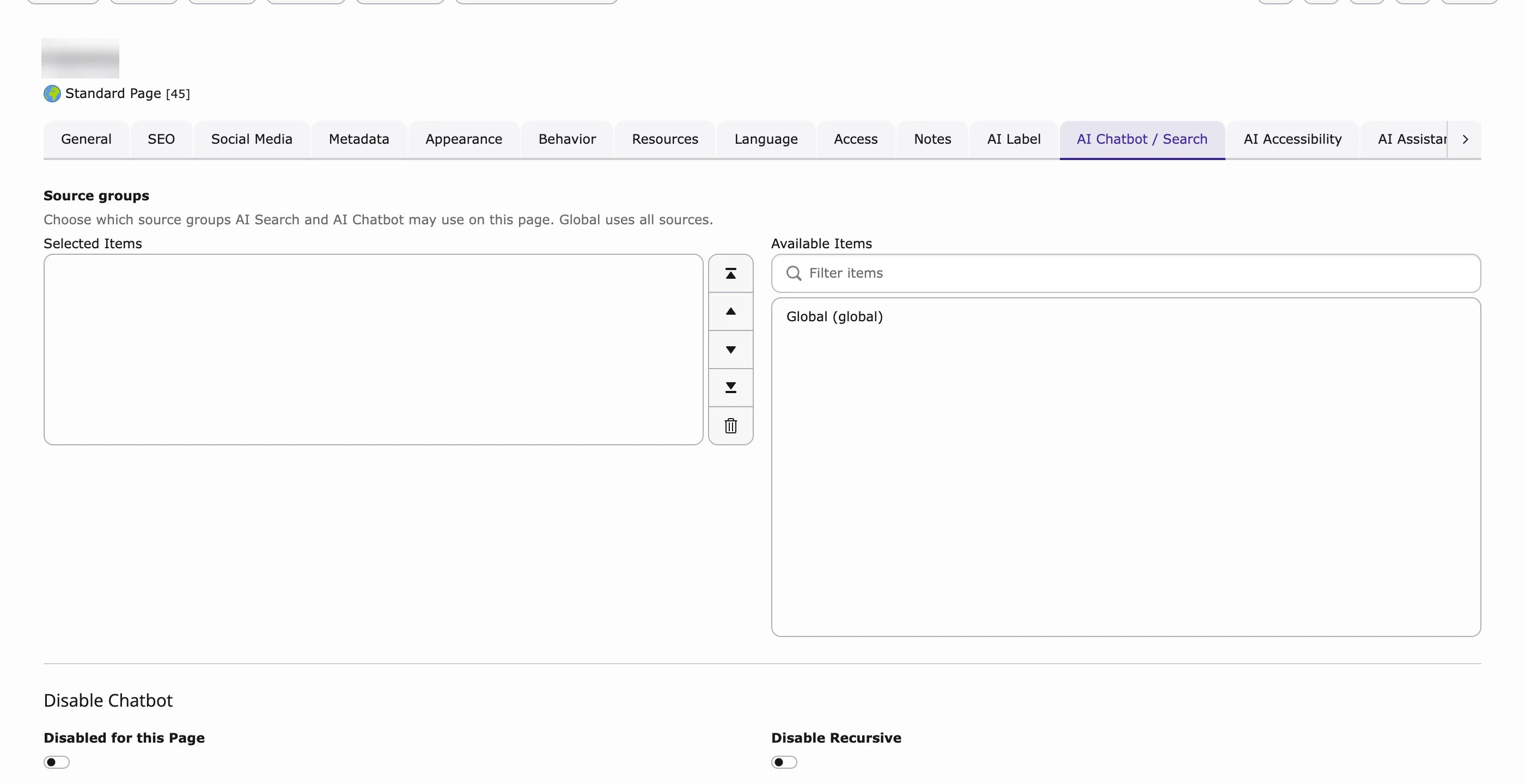The width and height of the screenshot is (1525, 784).
Task: Switch to the SEO tab
Action: 161,139
